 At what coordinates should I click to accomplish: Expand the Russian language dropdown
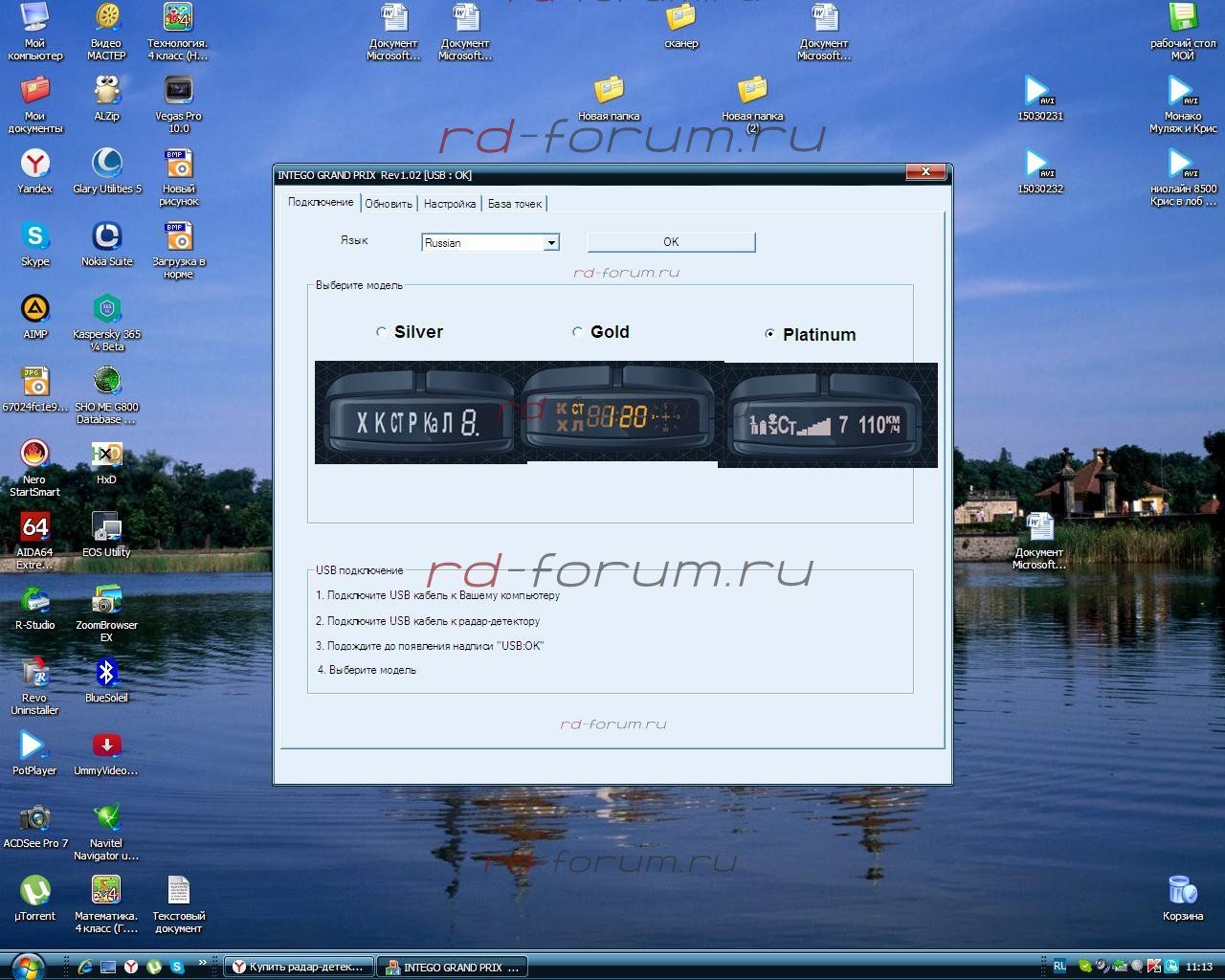[551, 243]
